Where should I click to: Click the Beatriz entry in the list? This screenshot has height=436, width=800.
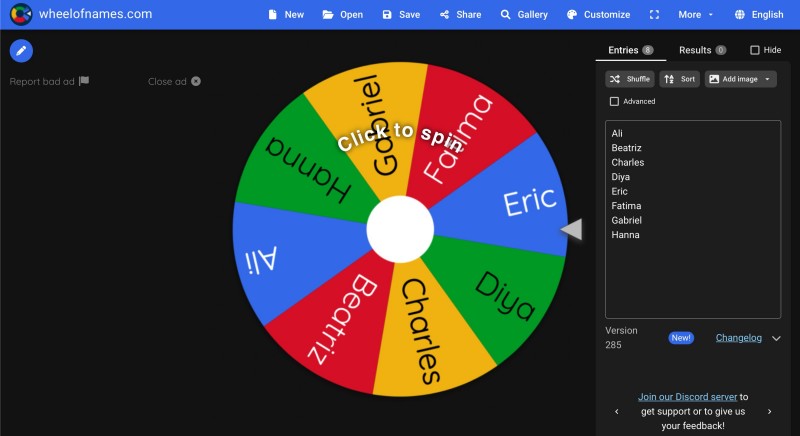pyautogui.click(x=627, y=148)
